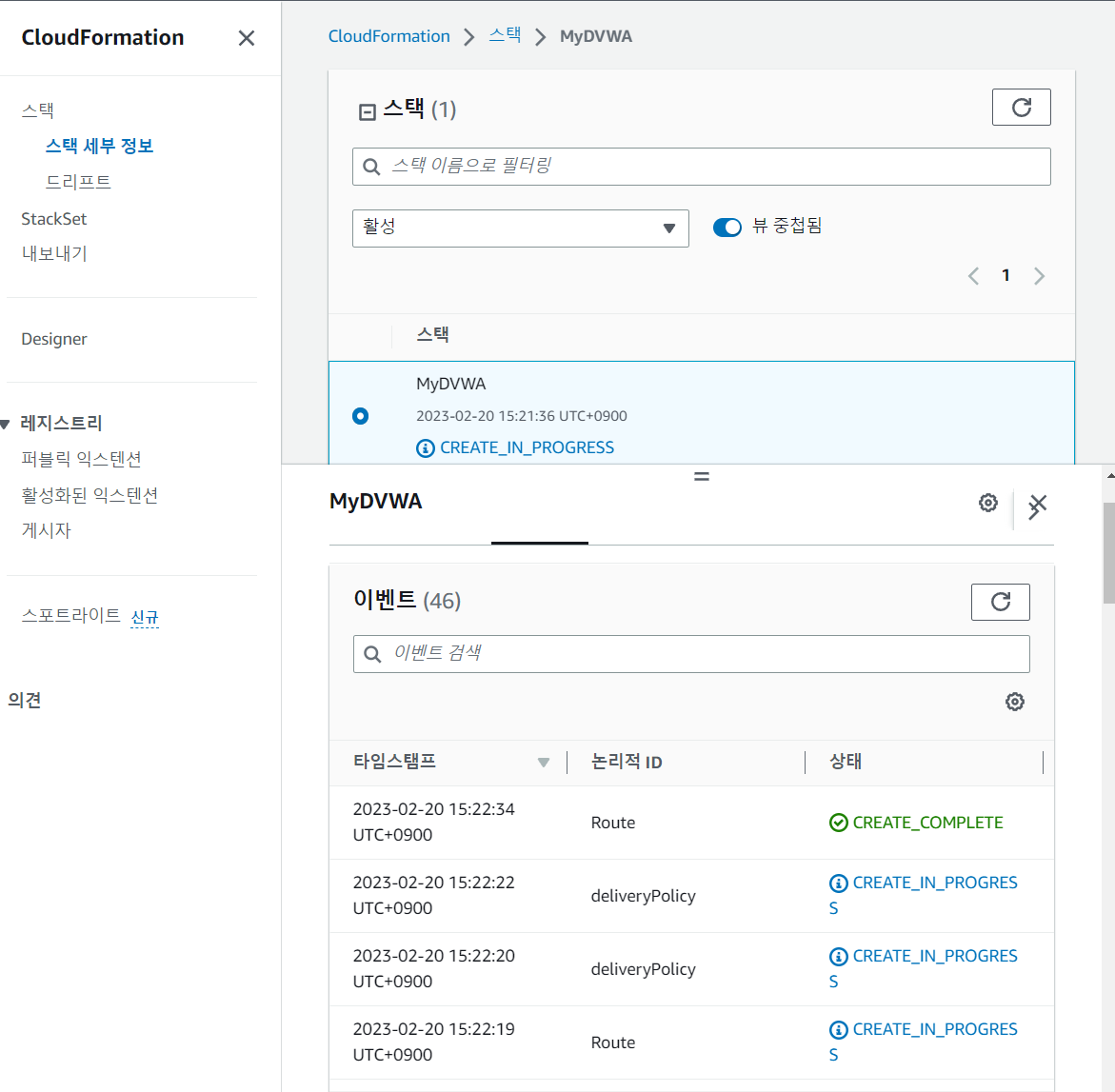Open 드리프트 in the sidebar

coord(78,182)
